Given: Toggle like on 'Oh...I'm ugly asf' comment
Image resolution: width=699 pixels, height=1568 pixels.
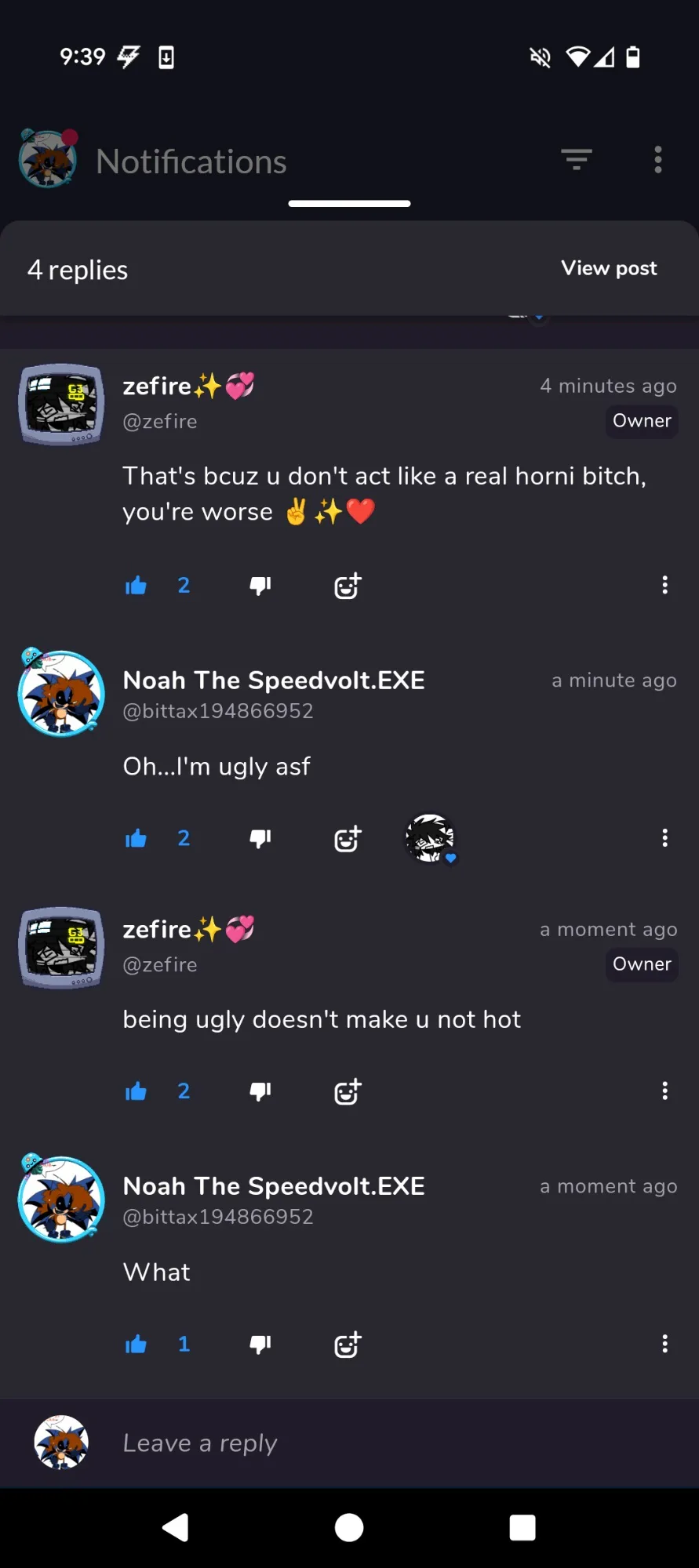Looking at the screenshot, I should [136, 838].
